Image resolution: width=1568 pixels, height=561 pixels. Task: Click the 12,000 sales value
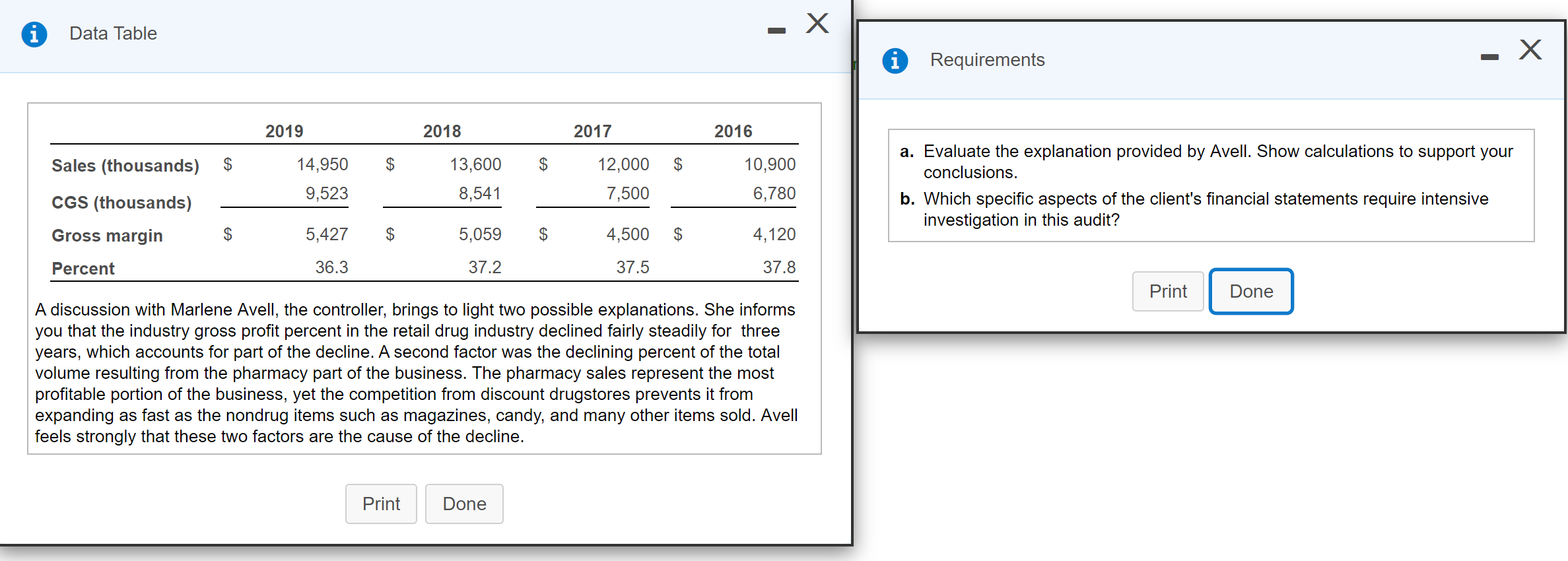(623, 164)
